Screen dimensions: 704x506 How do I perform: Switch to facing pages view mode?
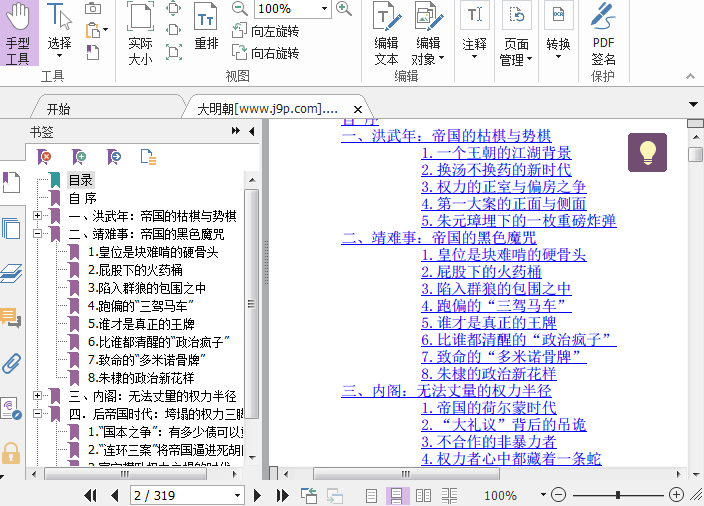pyautogui.click(x=423, y=496)
